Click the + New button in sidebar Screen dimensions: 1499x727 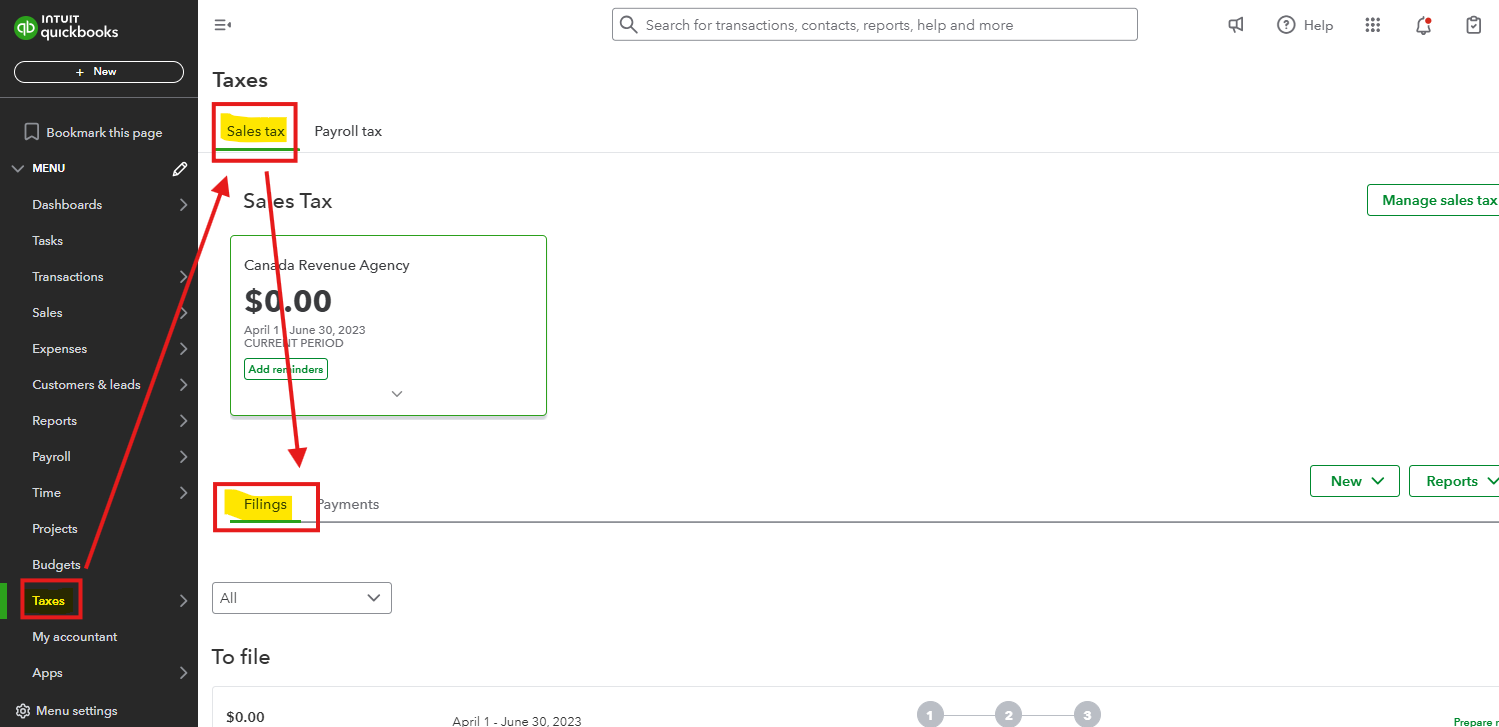coord(99,72)
